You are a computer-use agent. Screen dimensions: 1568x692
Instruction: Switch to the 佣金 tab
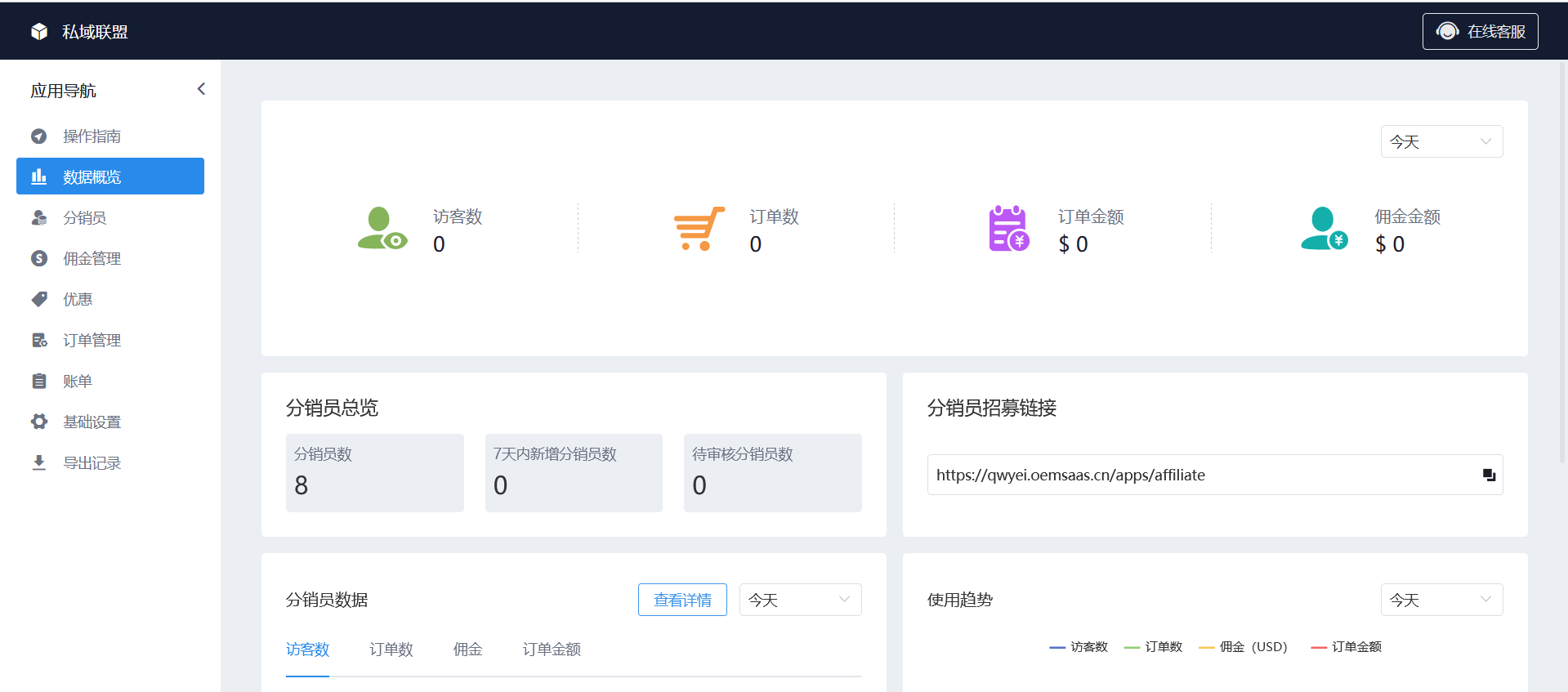point(467,650)
